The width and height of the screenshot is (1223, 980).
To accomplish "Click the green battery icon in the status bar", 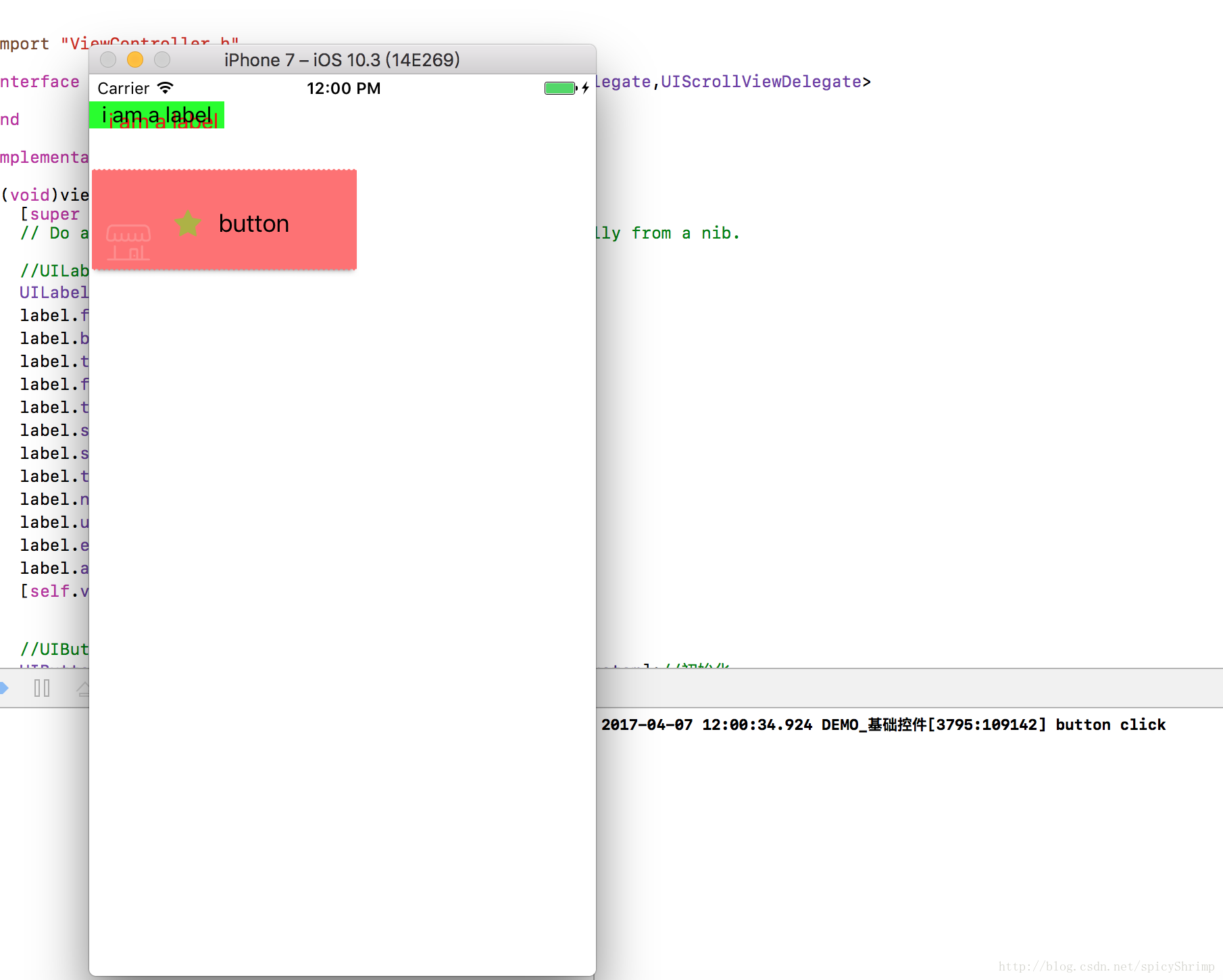I will pyautogui.click(x=560, y=88).
